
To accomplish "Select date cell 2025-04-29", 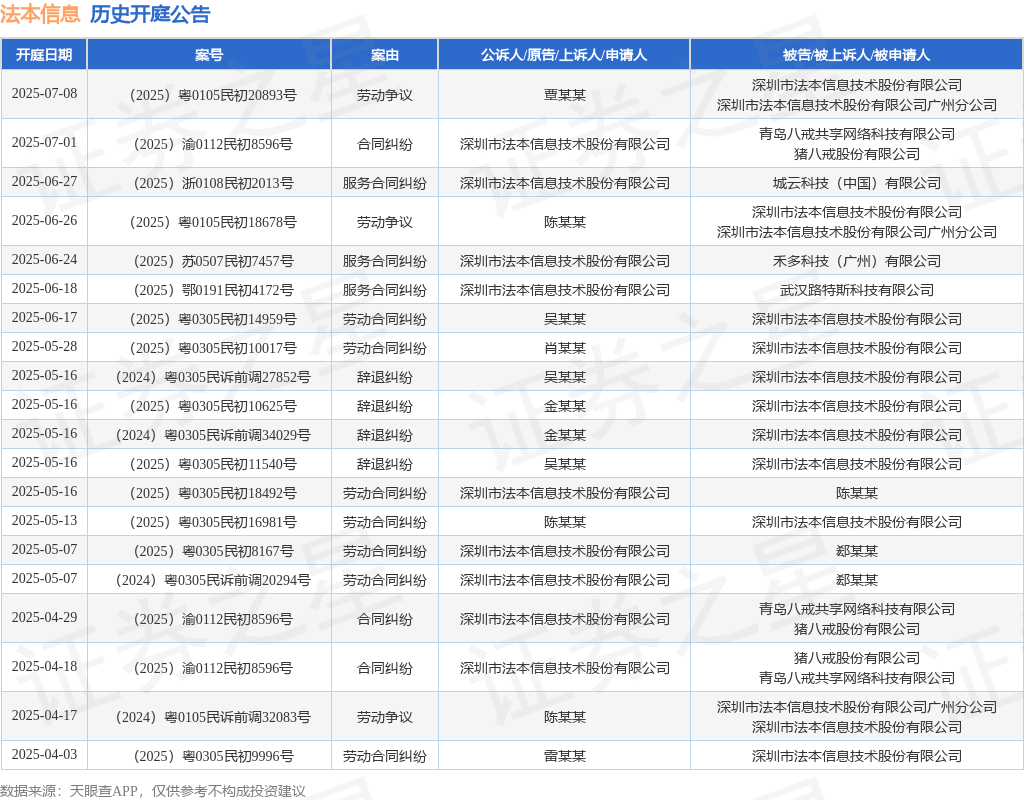I will (x=44, y=617).
